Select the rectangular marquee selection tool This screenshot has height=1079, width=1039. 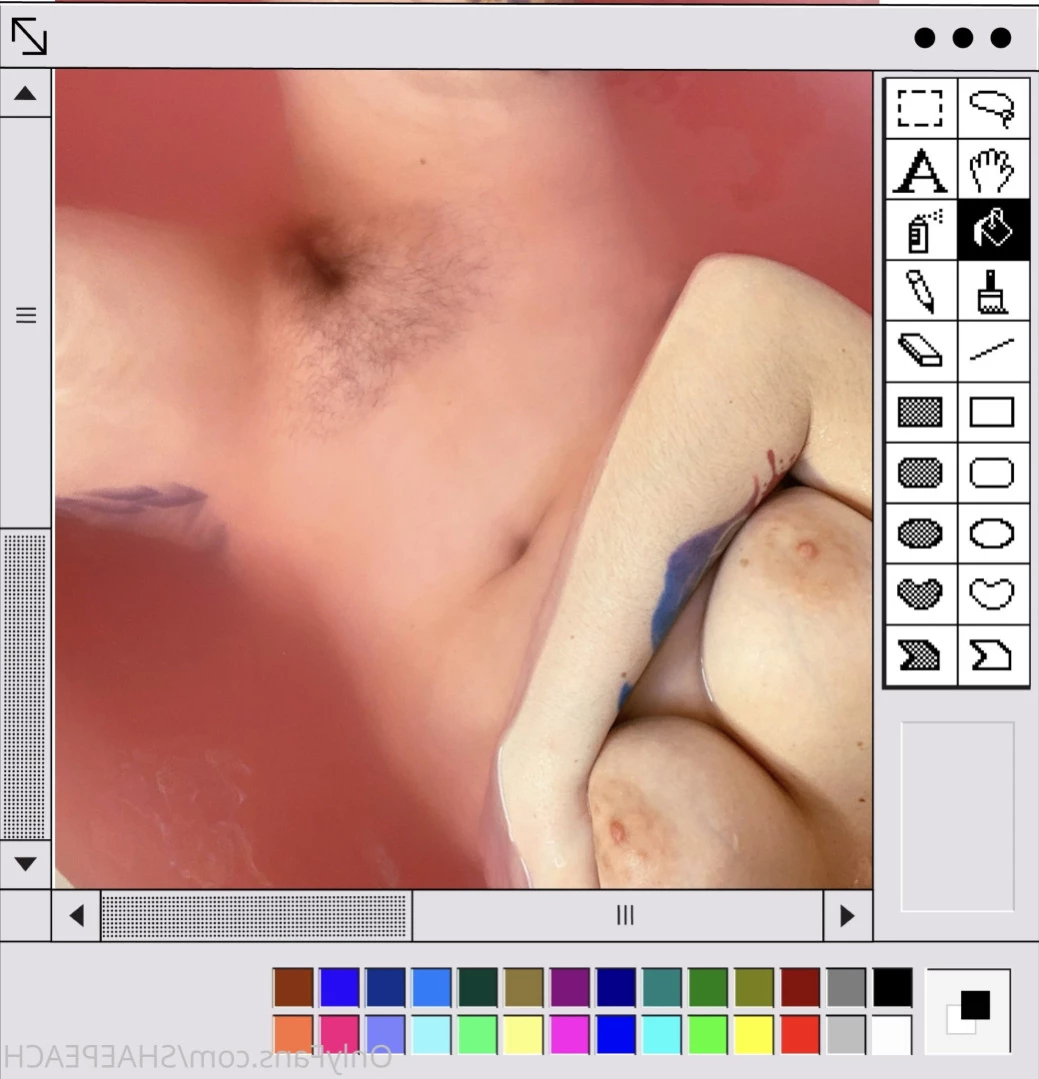(920, 108)
